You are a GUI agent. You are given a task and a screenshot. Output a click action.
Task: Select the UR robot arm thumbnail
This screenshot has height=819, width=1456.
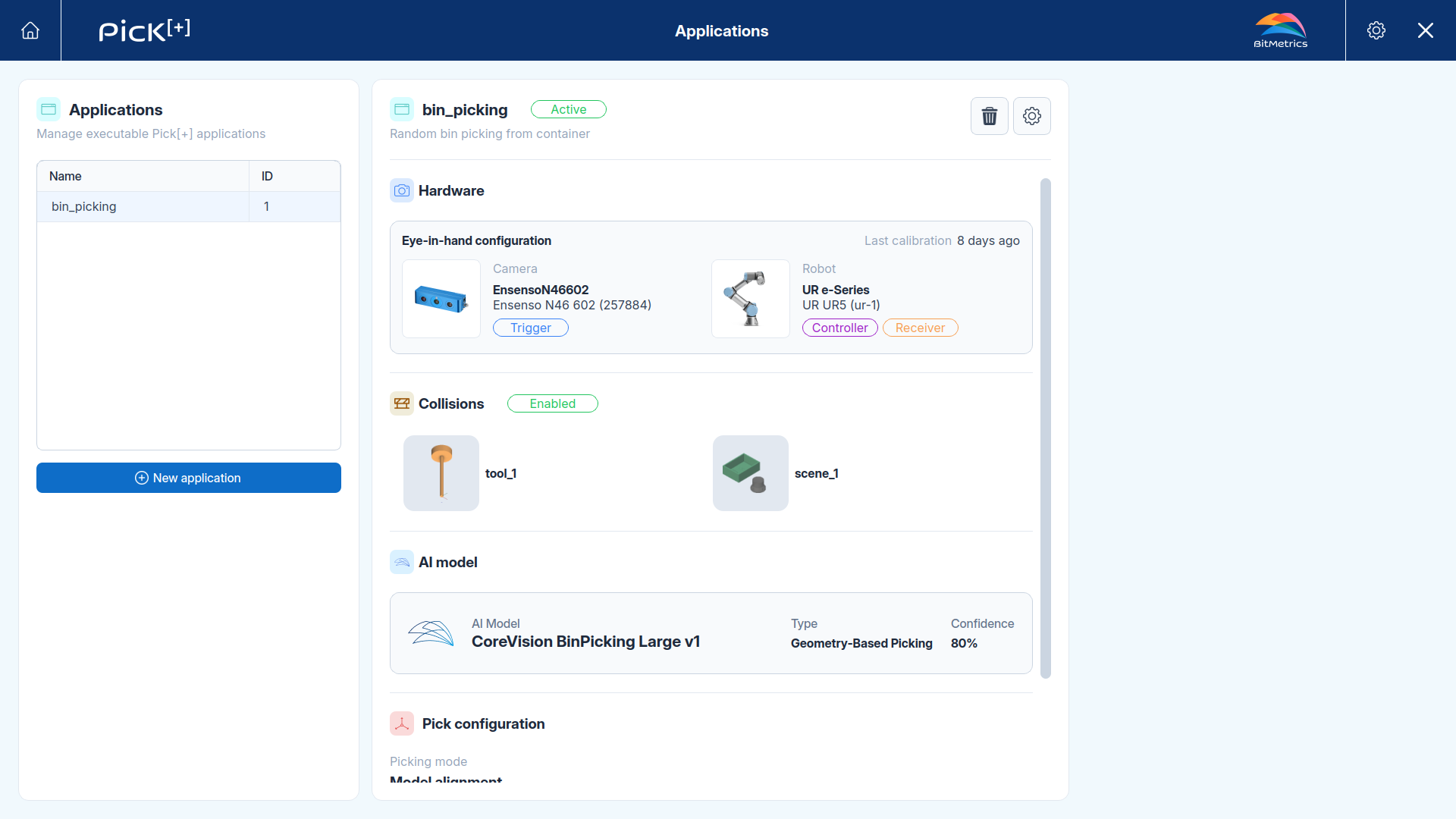click(751, 299)
